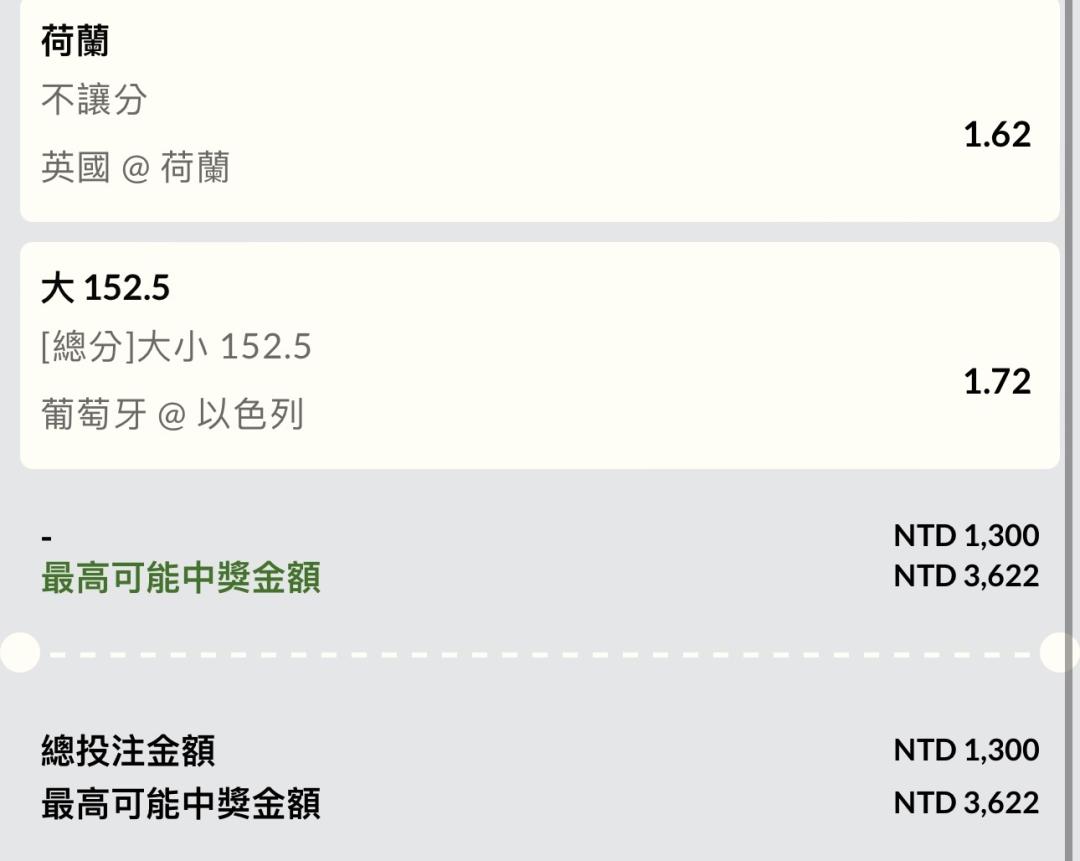Screen dimensions: 1080x861
Task: Click the 大 152.5 selection title
Action: [105, 288]
